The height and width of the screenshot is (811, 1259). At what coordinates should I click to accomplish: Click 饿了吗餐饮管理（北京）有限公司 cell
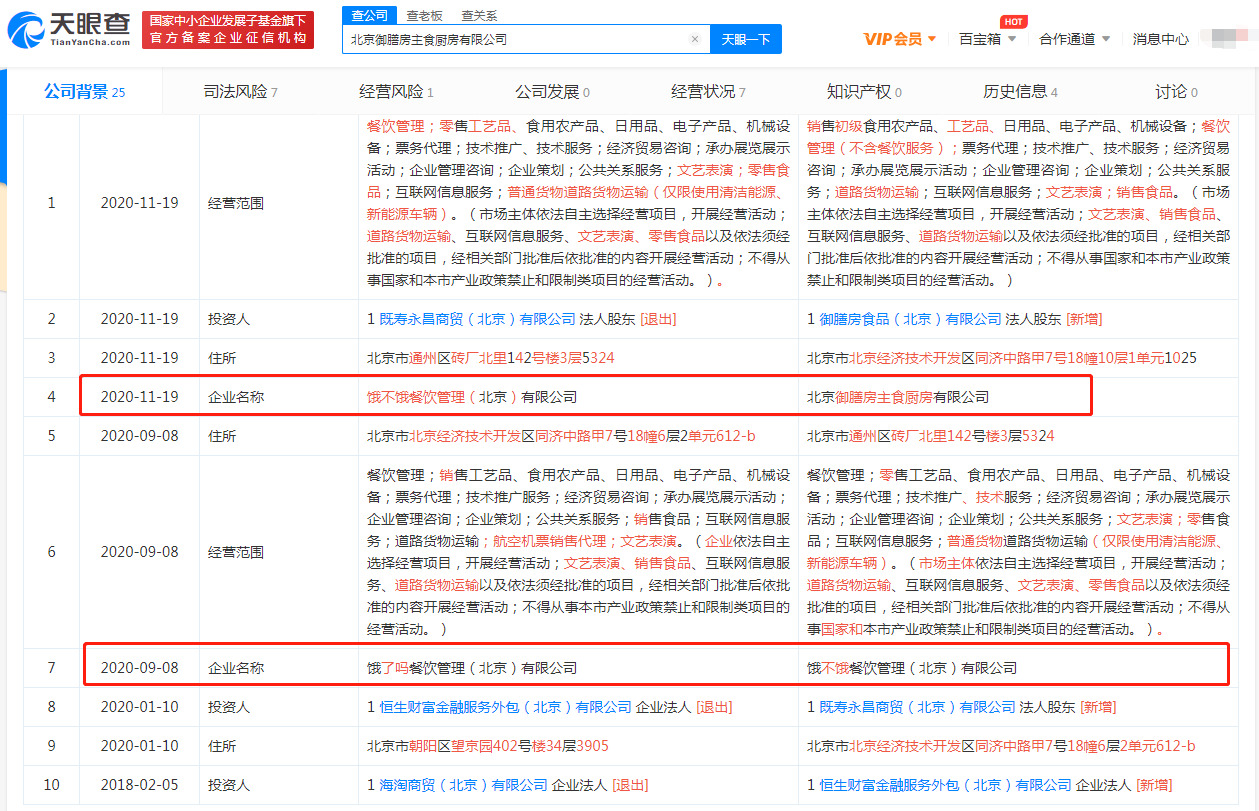tap(472, 668)
